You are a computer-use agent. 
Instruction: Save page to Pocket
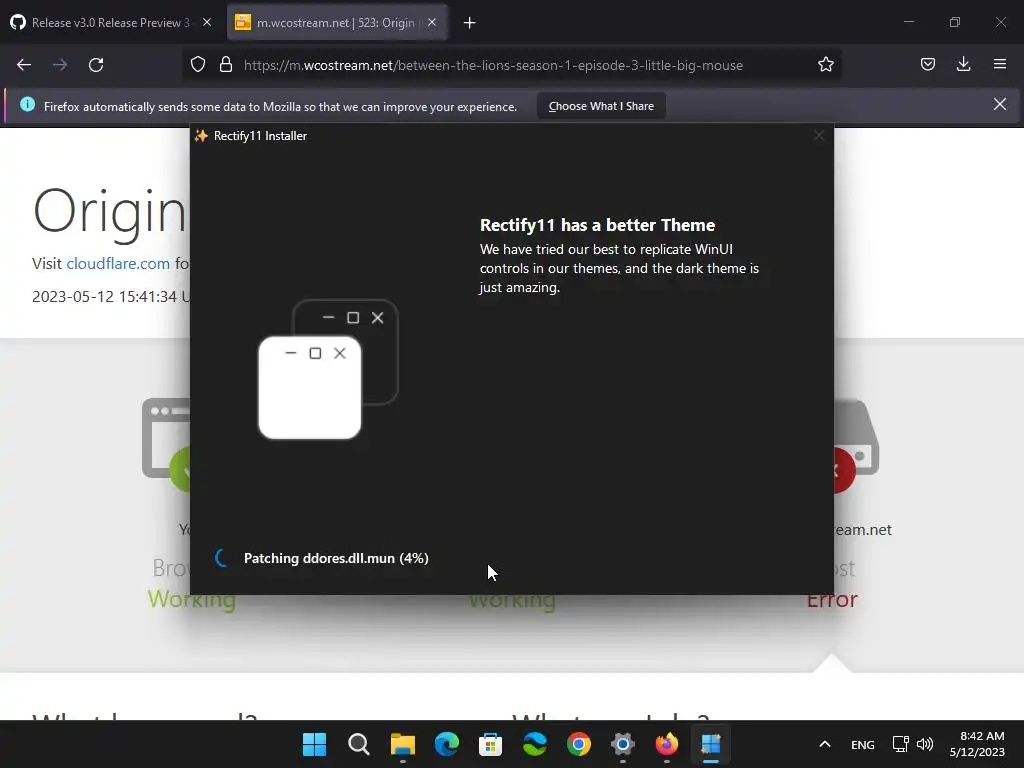[x=928, y=64]
